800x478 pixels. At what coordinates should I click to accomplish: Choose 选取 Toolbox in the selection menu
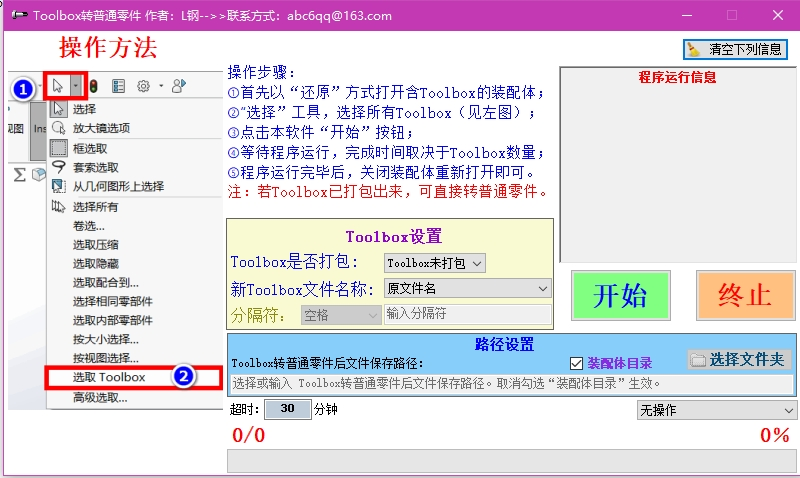coord(109,377)
